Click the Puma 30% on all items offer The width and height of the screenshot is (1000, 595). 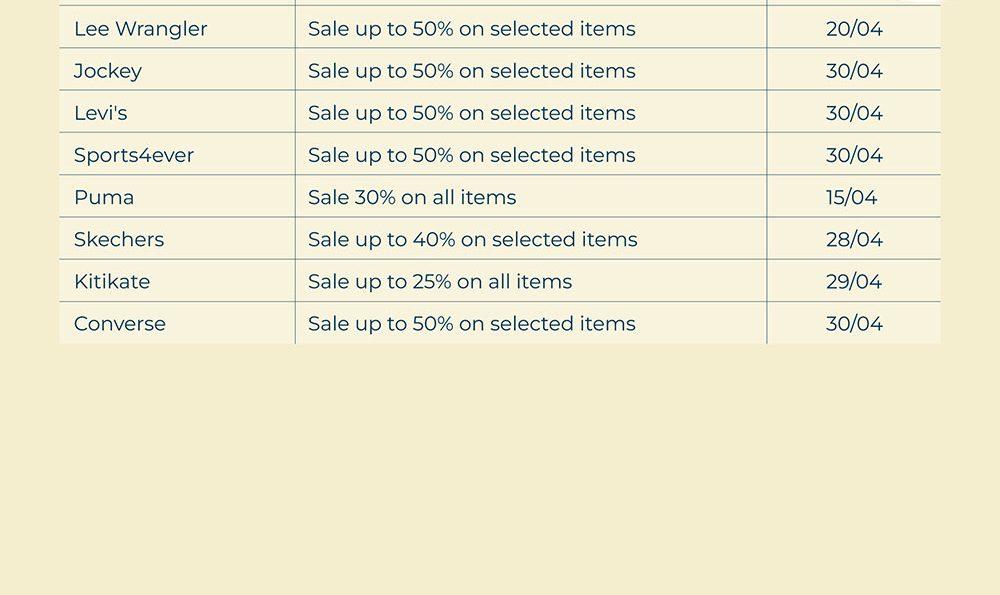tap(412, 197)
